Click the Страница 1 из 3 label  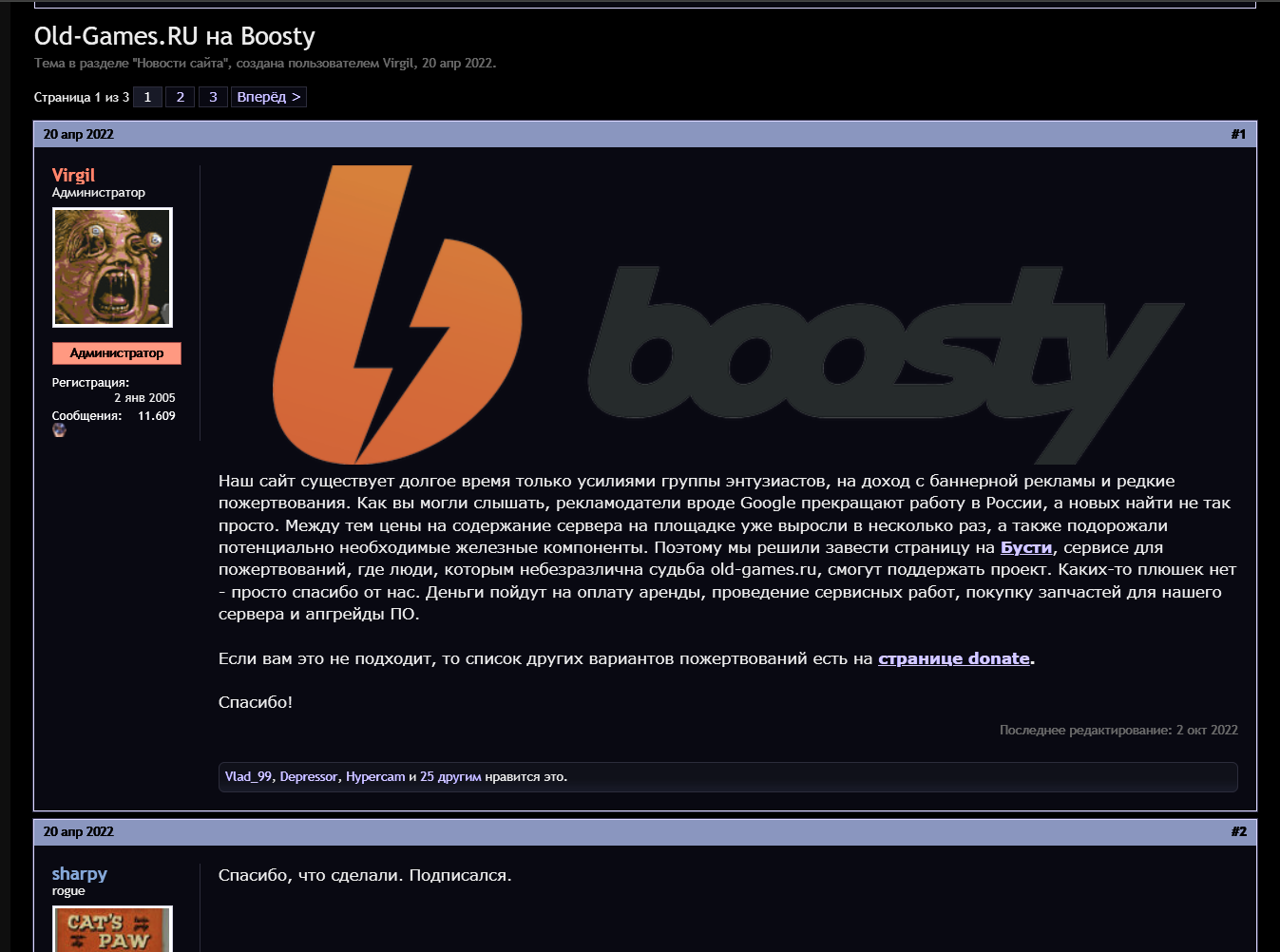82,97
